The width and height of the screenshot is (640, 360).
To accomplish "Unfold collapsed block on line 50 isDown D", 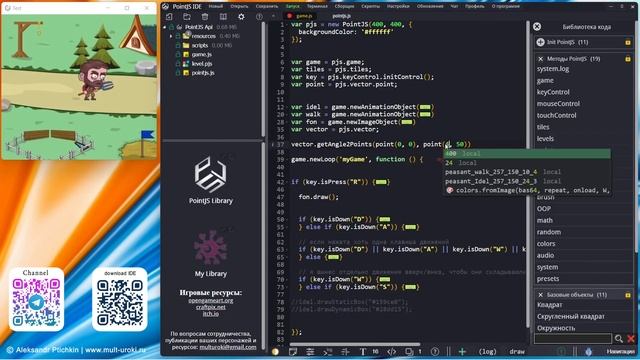I will 384,219.
